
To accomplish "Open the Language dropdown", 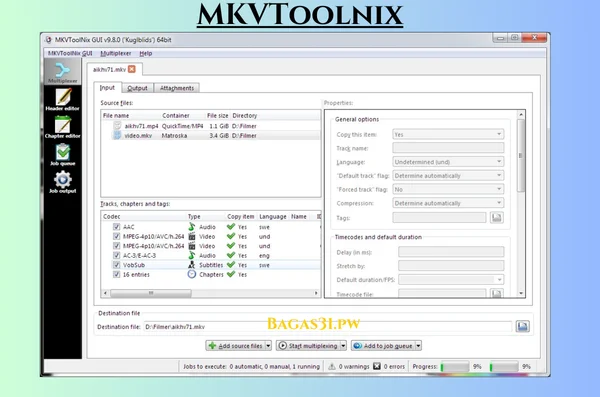I will tap(448, 162).
